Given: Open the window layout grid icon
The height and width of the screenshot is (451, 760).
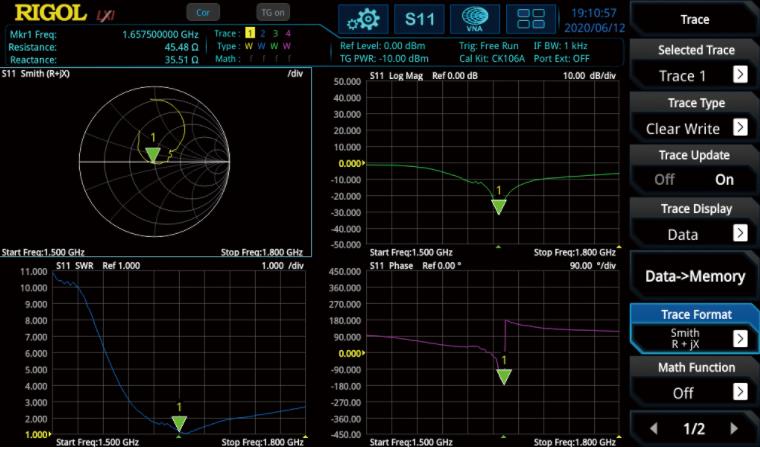Looking at the screenshot, I should 531,19.
